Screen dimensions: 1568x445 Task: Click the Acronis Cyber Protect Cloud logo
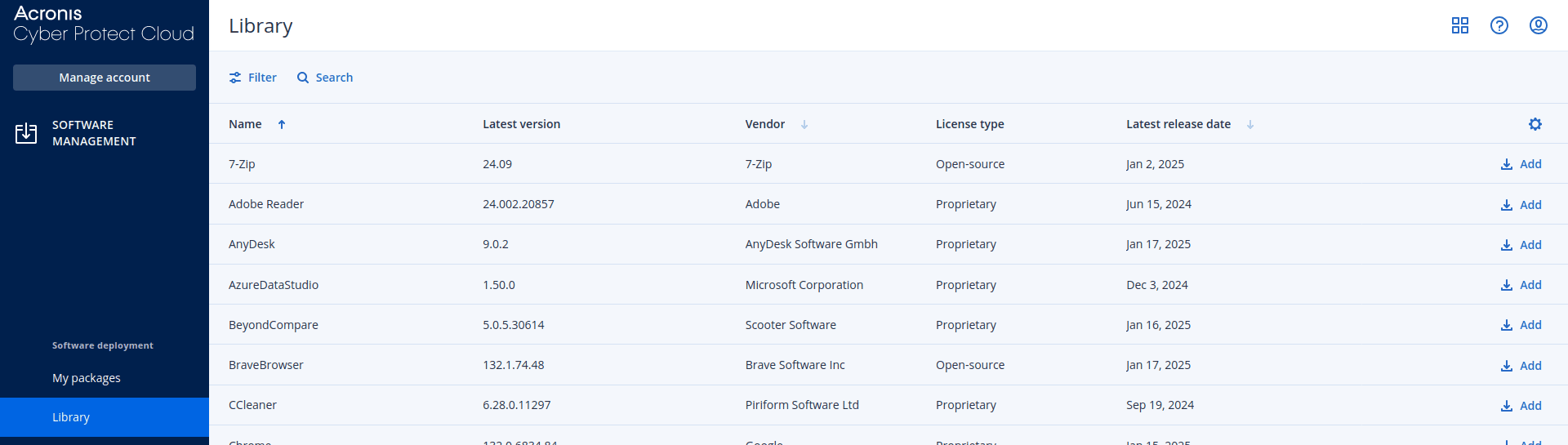[104, 24]
